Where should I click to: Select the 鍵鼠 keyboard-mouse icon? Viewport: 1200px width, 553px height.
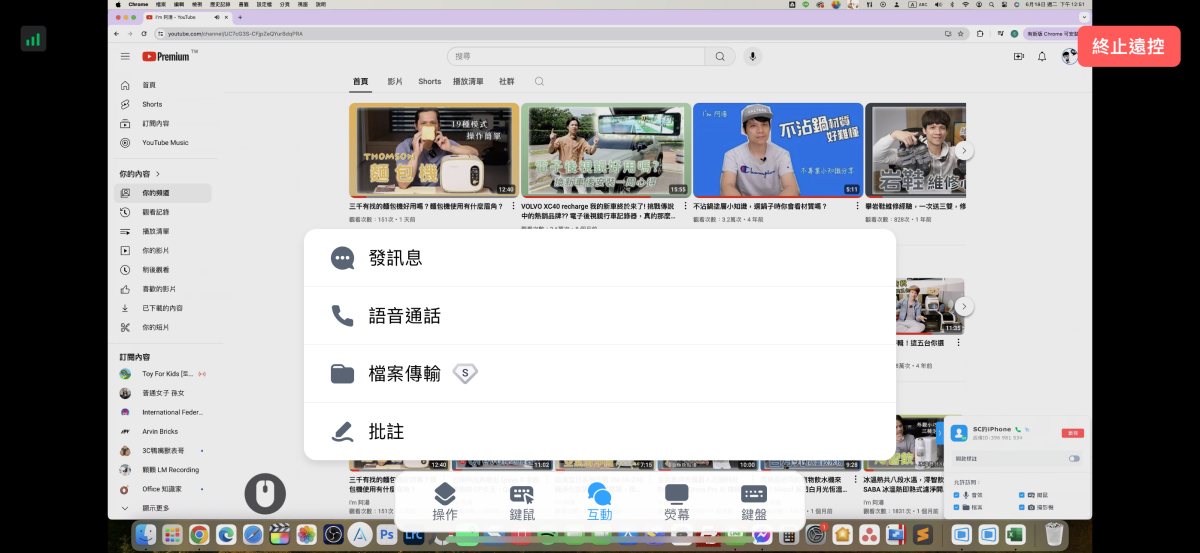point(522,501)
